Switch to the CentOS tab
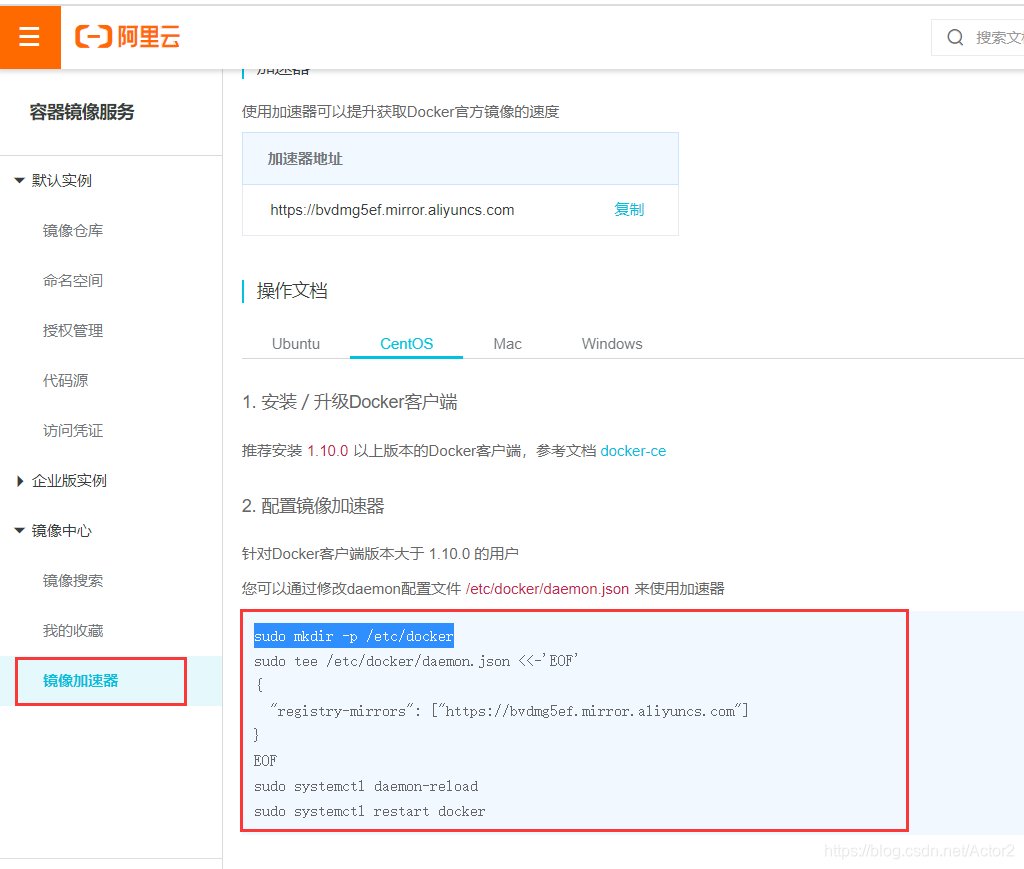The width and height of the screenshot is (1024, 869). click(406, 344)
